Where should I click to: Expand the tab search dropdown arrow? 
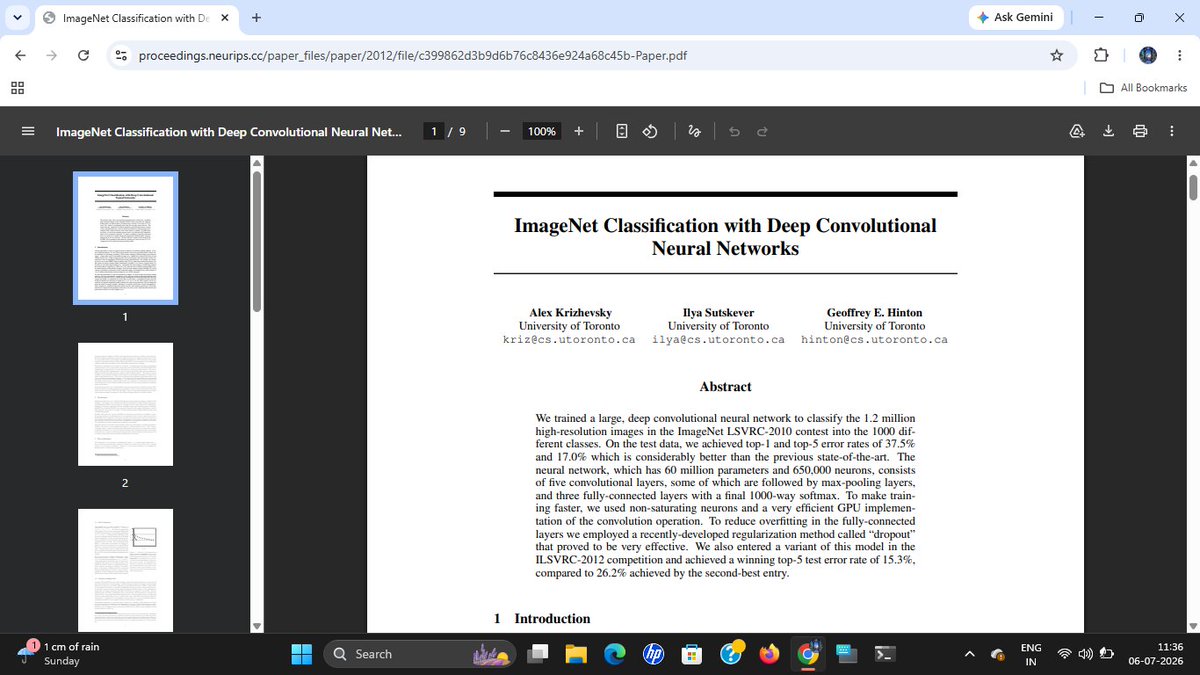coord(18,18)
